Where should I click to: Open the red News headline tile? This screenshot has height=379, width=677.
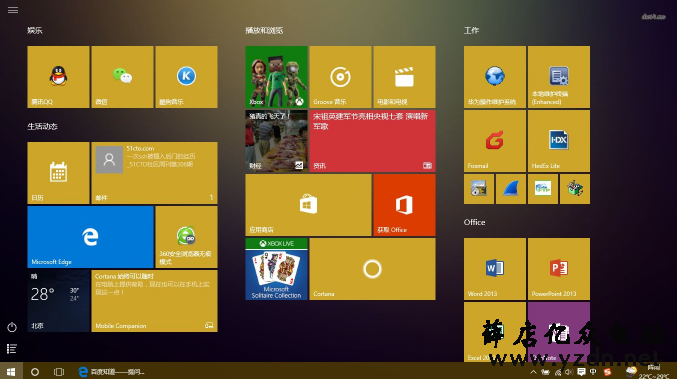coord(372,141)
